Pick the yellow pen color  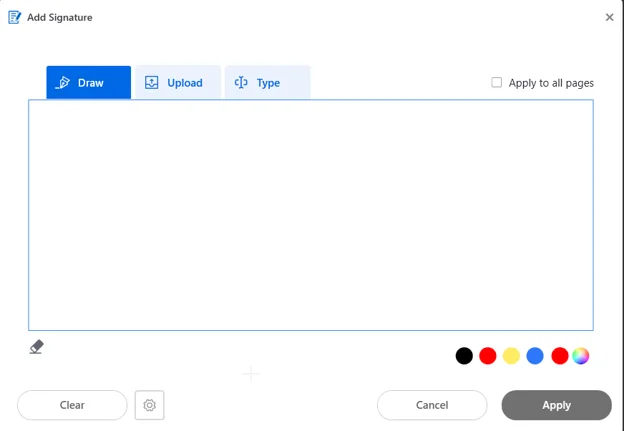511,356
